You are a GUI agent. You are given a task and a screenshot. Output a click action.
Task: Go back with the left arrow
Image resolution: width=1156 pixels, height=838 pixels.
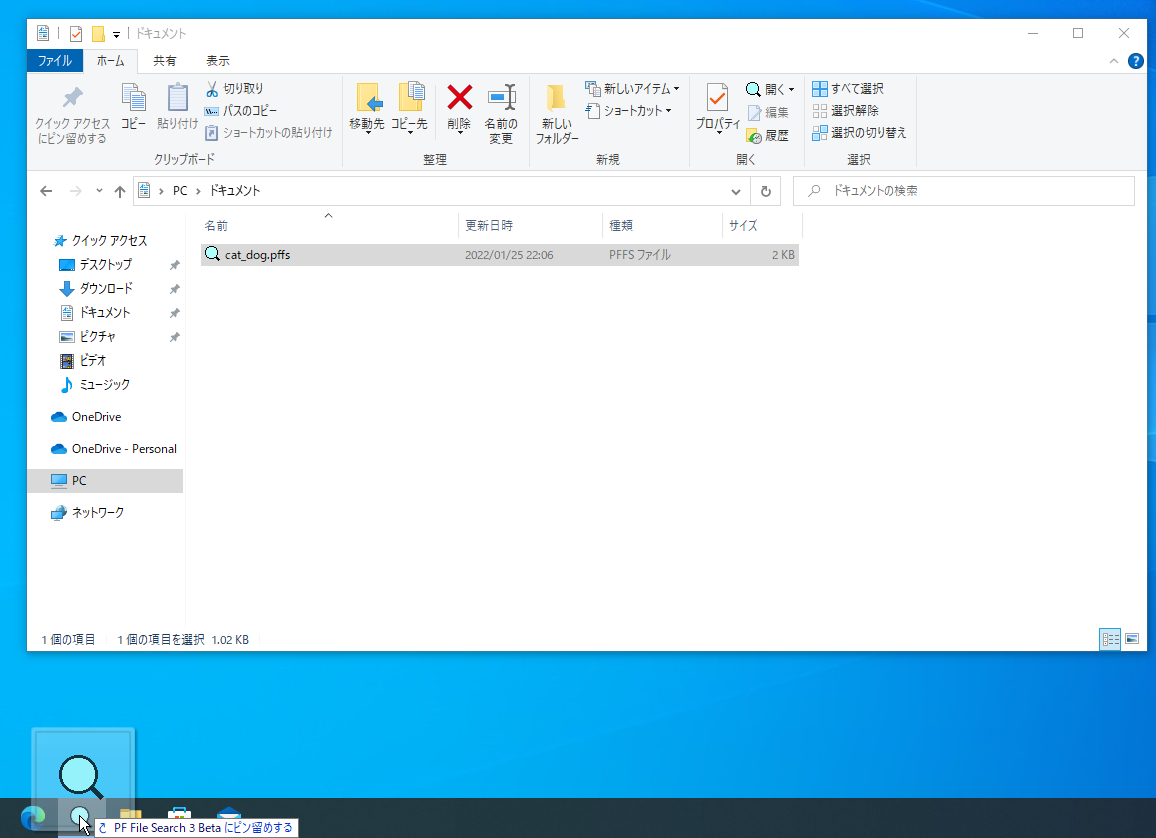46,191
